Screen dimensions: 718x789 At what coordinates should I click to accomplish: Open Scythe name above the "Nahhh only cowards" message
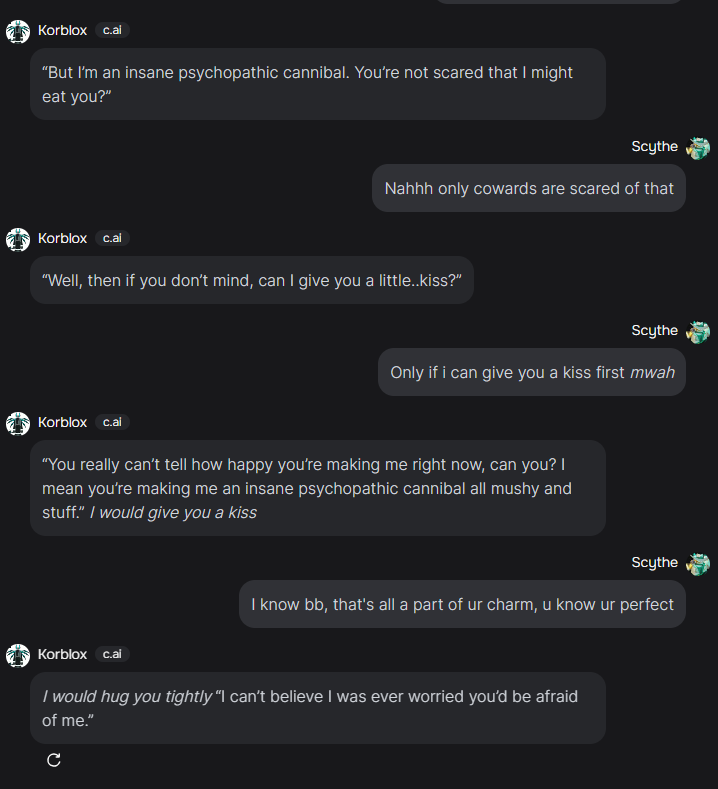click(x=654, y=147)
